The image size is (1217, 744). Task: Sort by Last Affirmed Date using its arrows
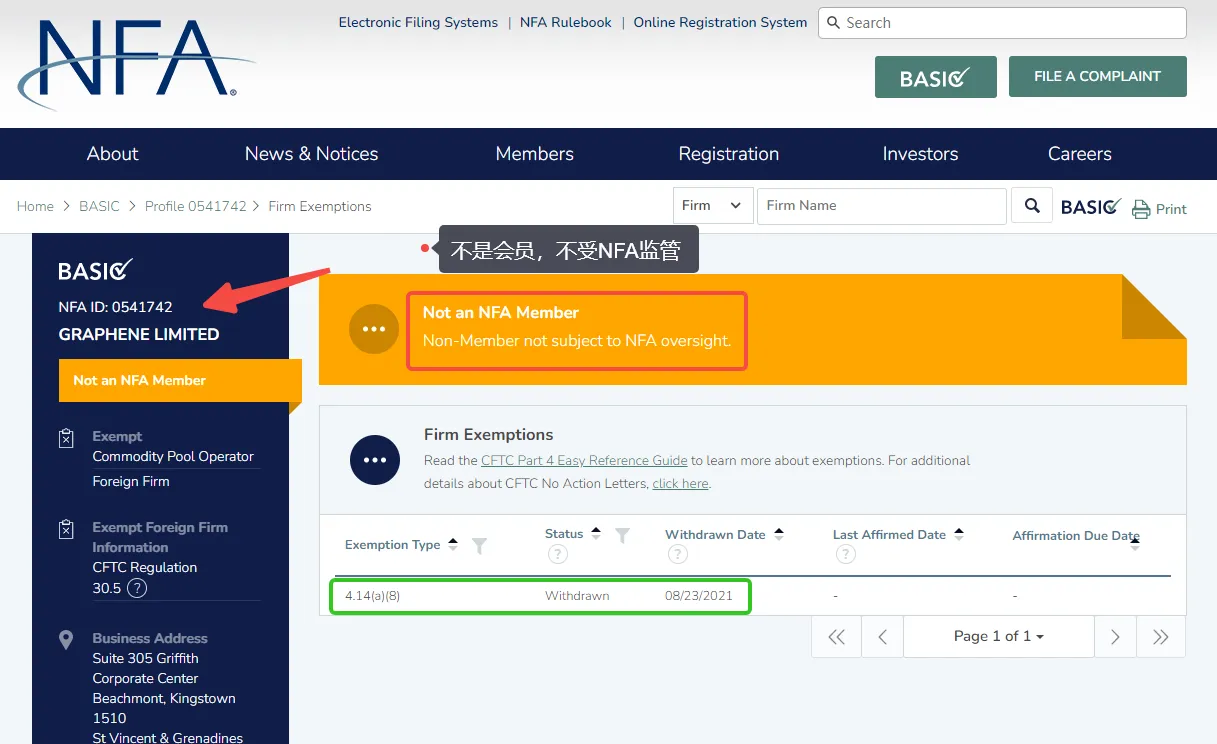pos(959,534)
